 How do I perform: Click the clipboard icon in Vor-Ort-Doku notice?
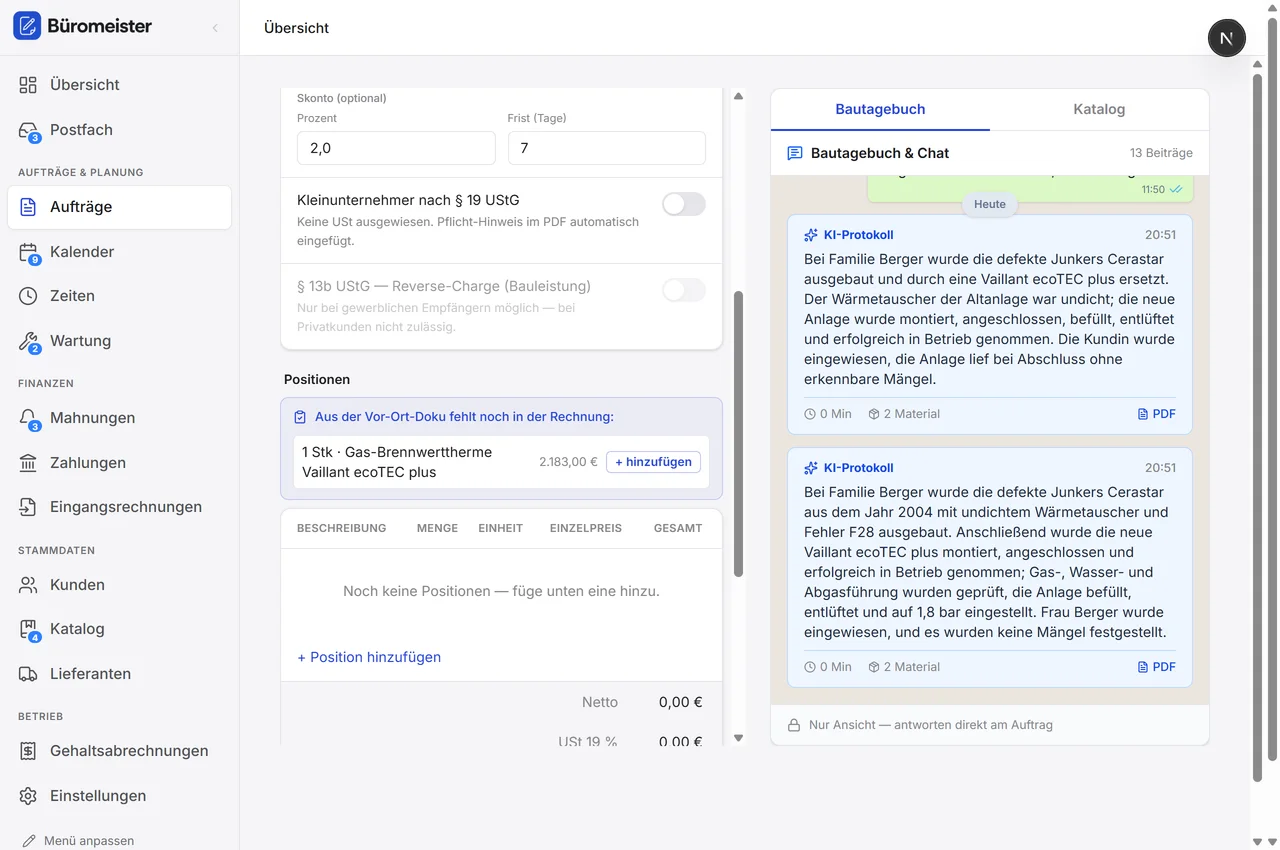coord(300,417)
